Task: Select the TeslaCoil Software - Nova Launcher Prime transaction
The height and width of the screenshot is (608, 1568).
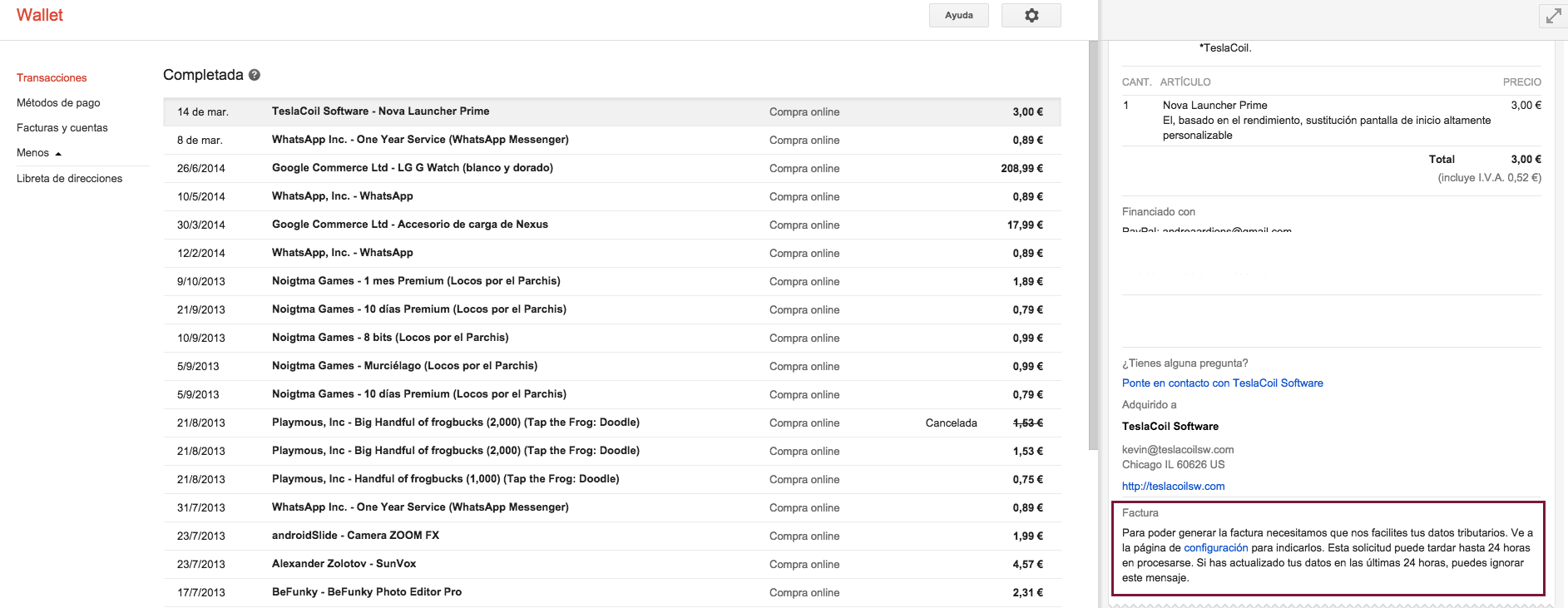Action: click(x=612, y=111)
